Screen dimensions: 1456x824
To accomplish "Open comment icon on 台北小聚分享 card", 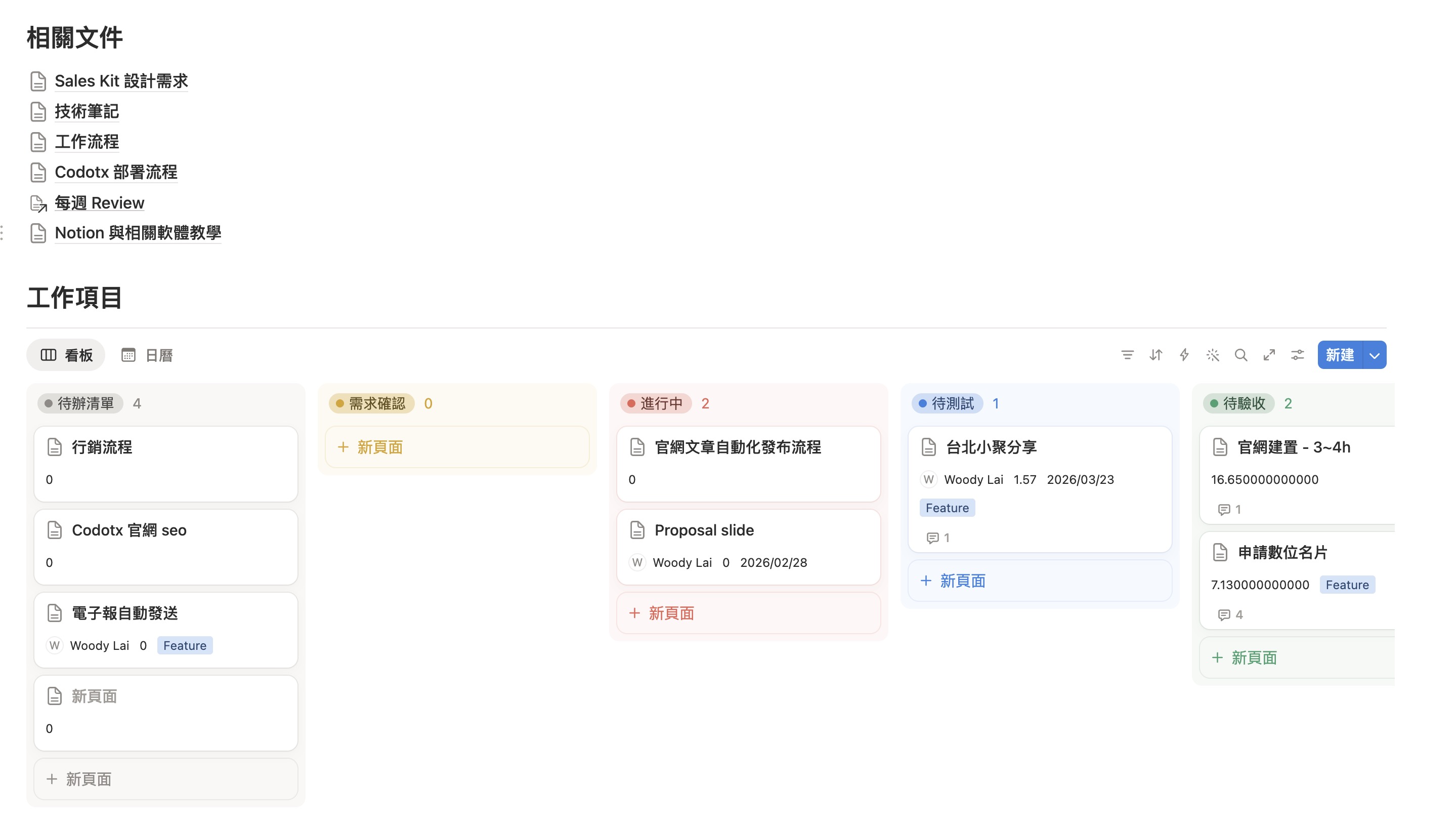I will [933, 538].
